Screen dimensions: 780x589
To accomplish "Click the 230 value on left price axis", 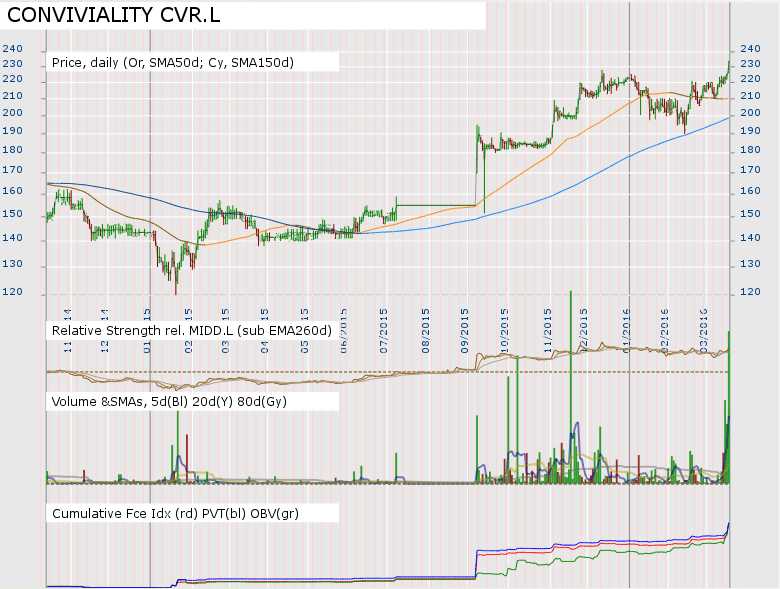I will pos(12,64).
